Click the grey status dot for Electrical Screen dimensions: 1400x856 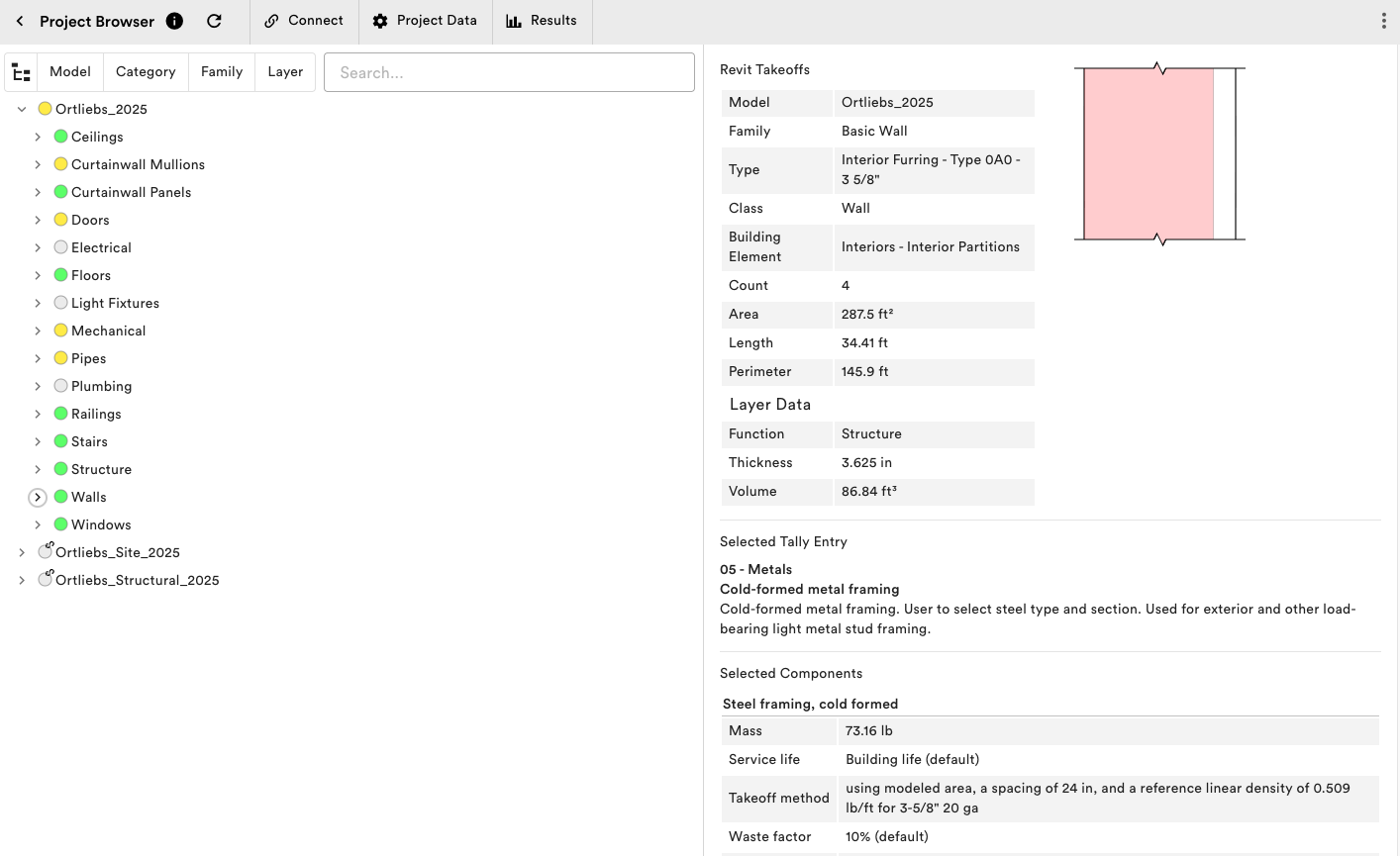coord(60,247)
